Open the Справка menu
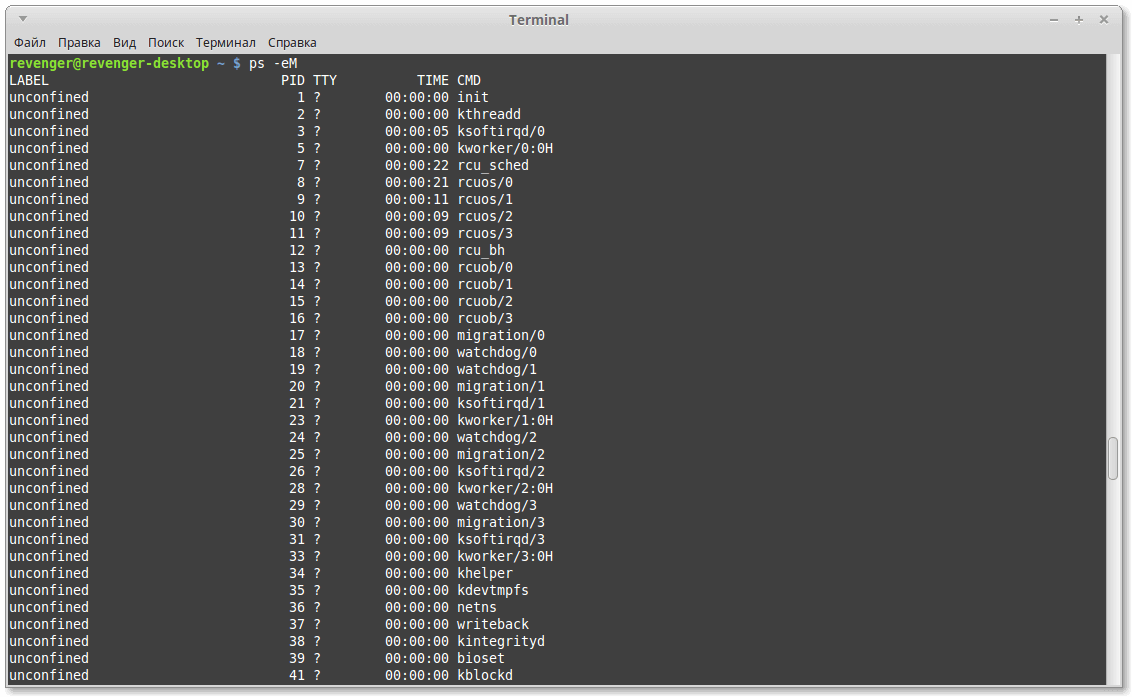Image resolution: width=1132 pixels, height=697 pixels. click(292, 43)
